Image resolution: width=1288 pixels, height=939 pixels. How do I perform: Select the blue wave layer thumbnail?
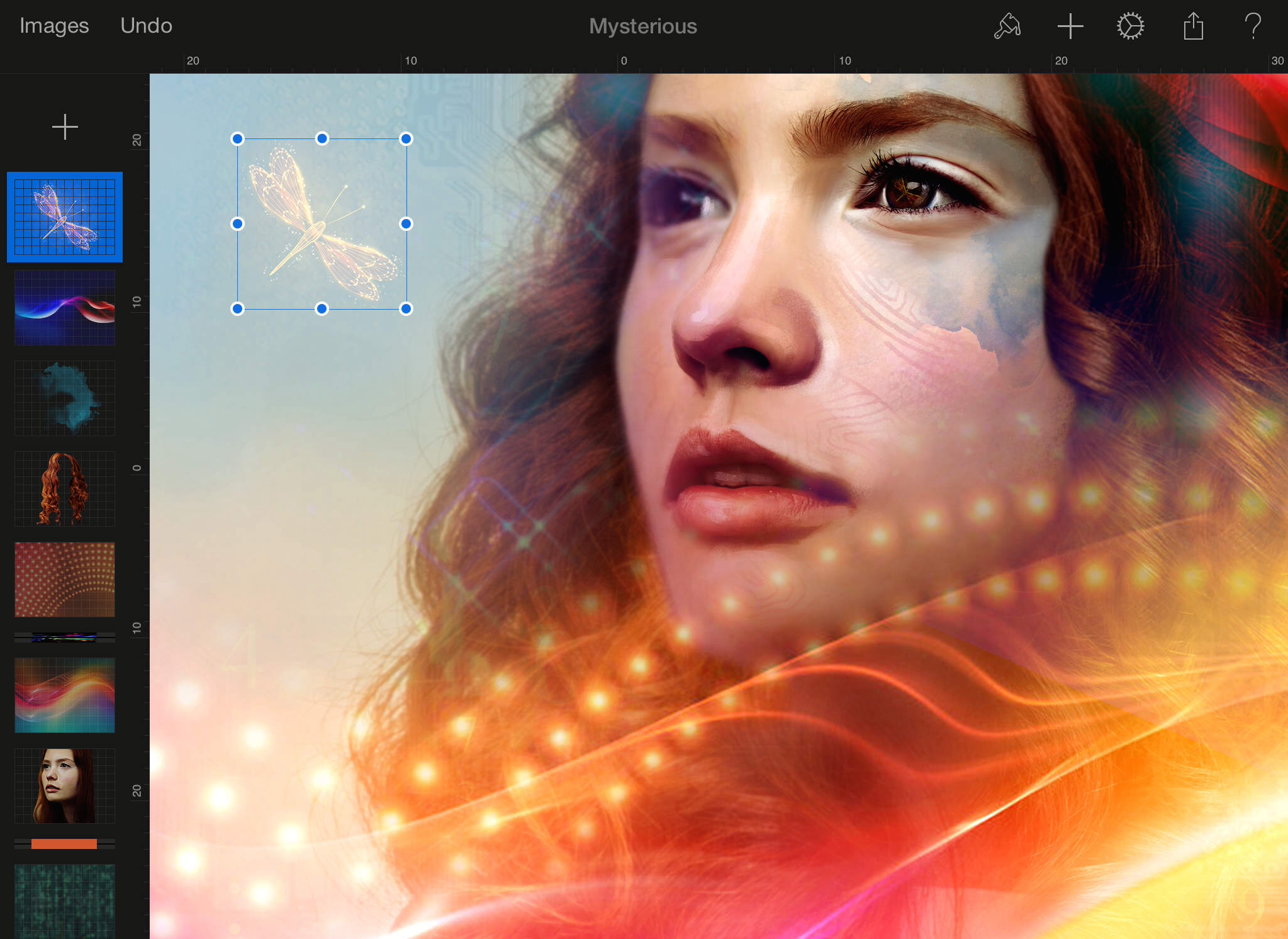coord(65,308)
